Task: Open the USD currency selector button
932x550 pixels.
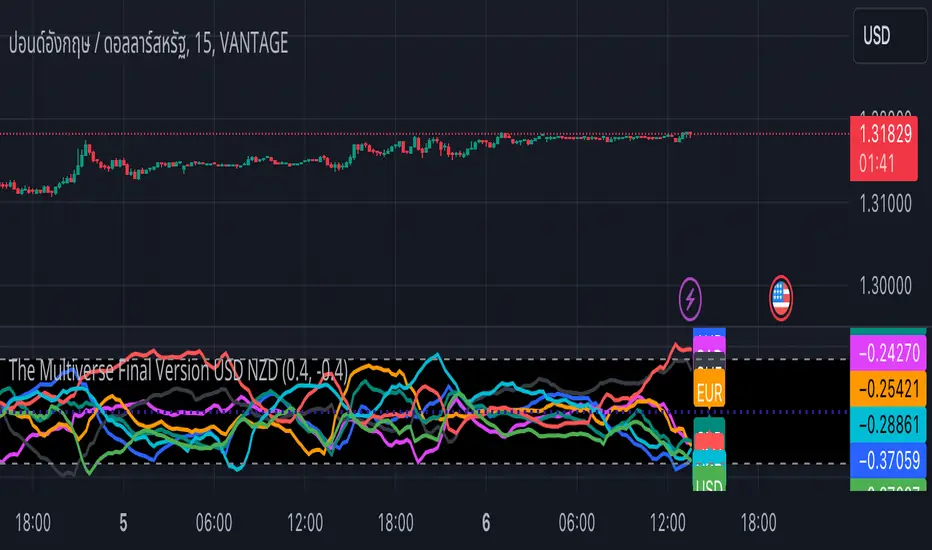Action: click(890, 36)
